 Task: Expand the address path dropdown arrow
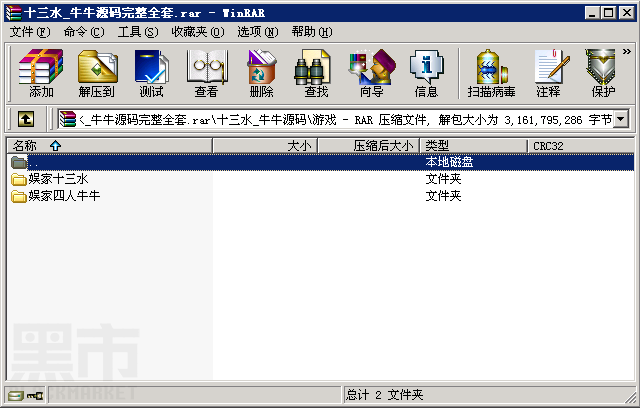click(x=621, y=120)
